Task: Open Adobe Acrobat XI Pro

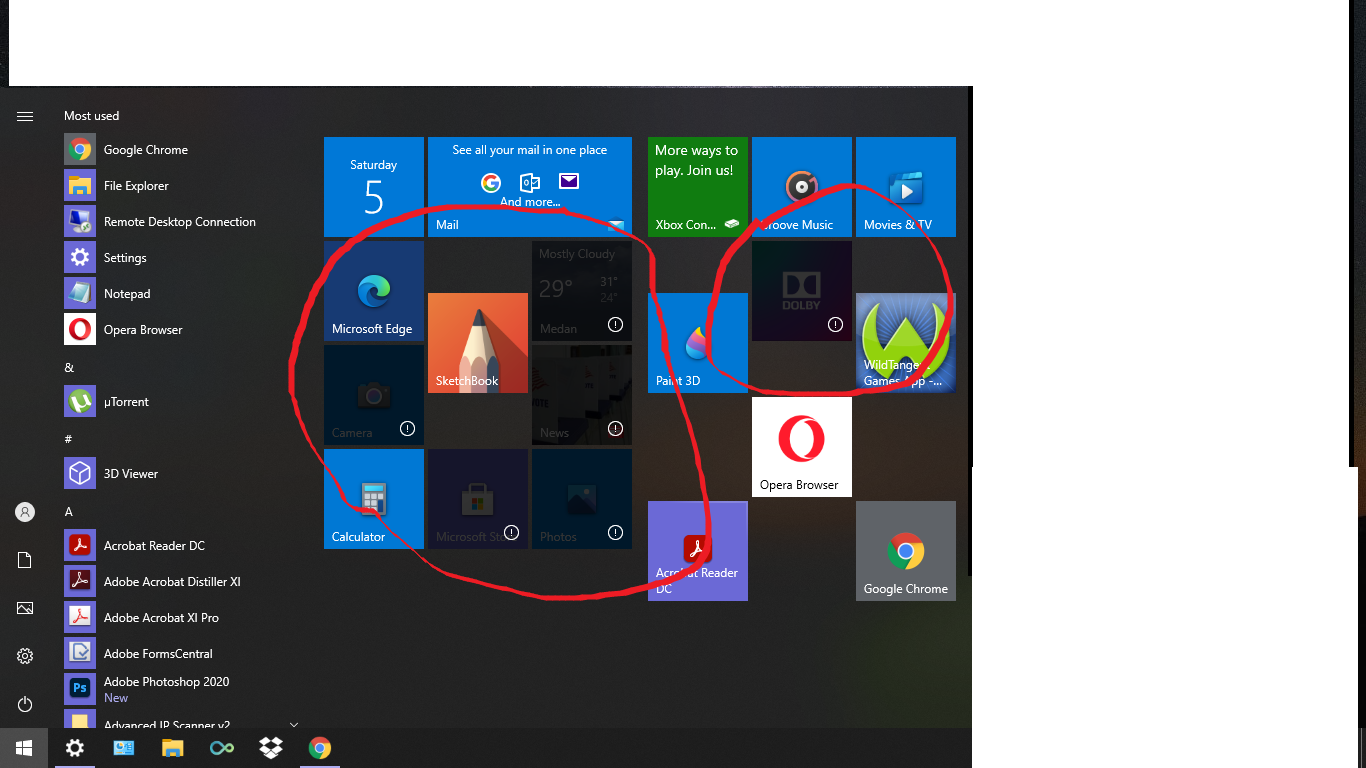Action: pyautogui.click(x=180, y=618)
